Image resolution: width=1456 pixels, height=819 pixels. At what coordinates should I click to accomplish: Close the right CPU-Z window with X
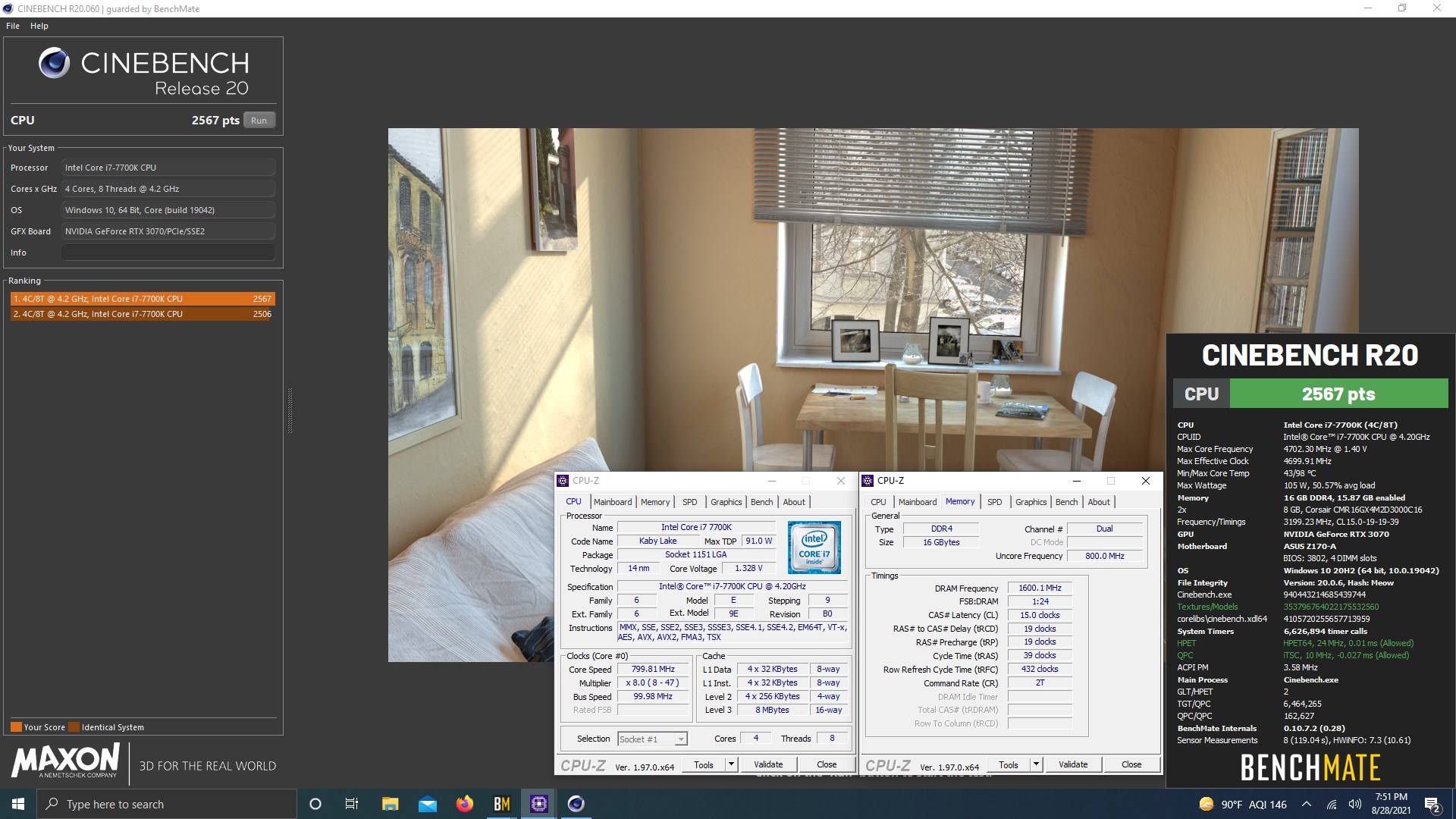tap(1146, 481)
